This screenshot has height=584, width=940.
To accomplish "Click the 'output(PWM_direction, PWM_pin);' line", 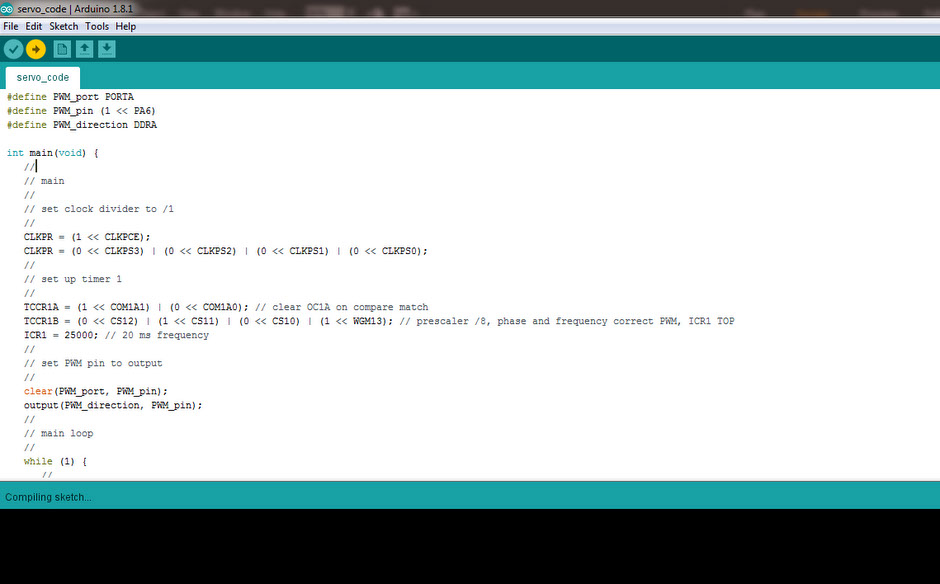I will click(x=113, y=405).
